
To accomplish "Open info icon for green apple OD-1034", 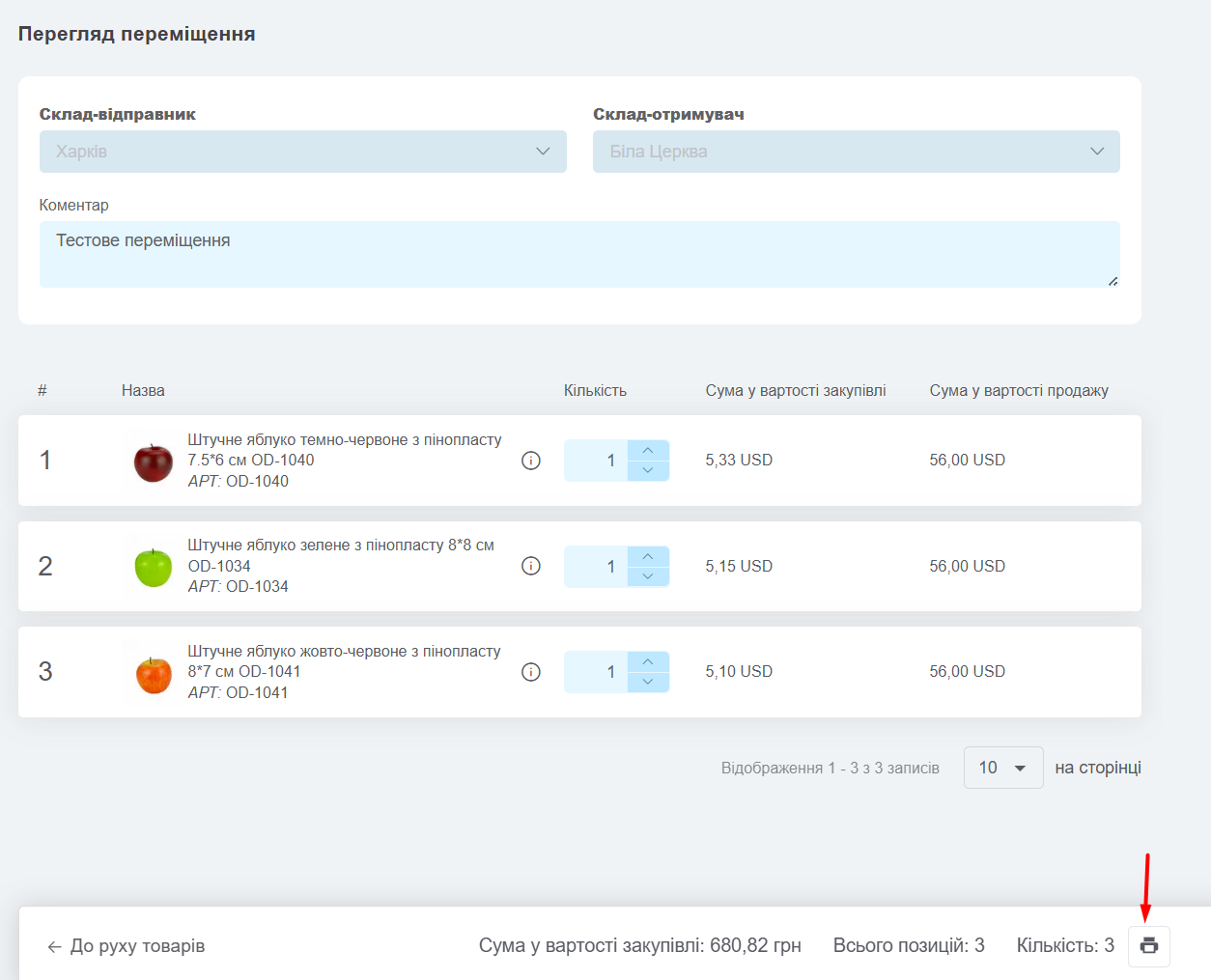I will pyautogui.click(x=531, y=566).
